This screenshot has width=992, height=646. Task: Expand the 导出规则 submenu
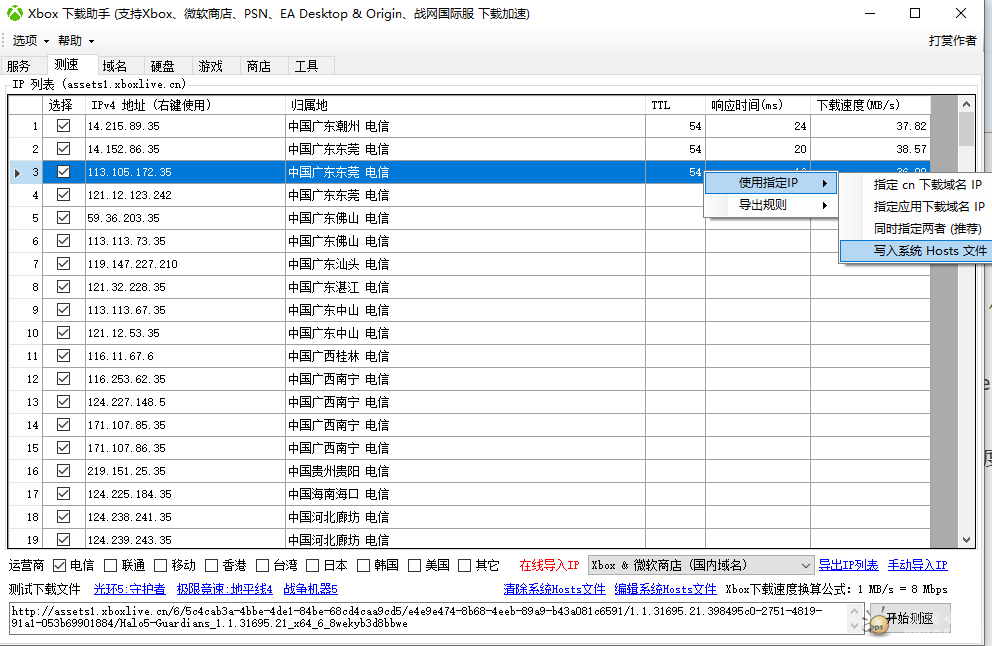coord(770,205)
